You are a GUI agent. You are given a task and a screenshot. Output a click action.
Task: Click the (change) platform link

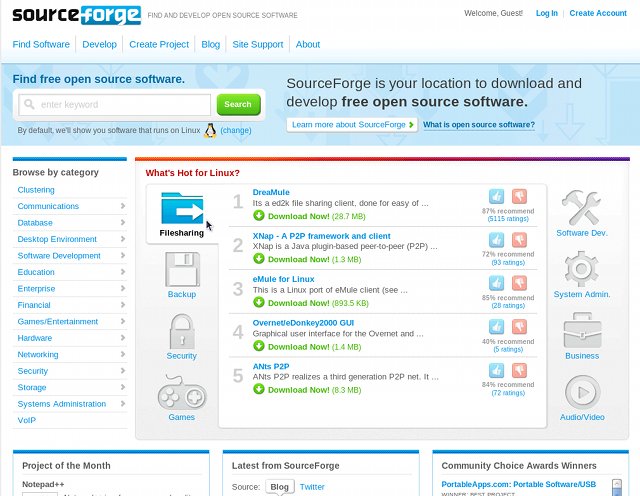point(236,130)
